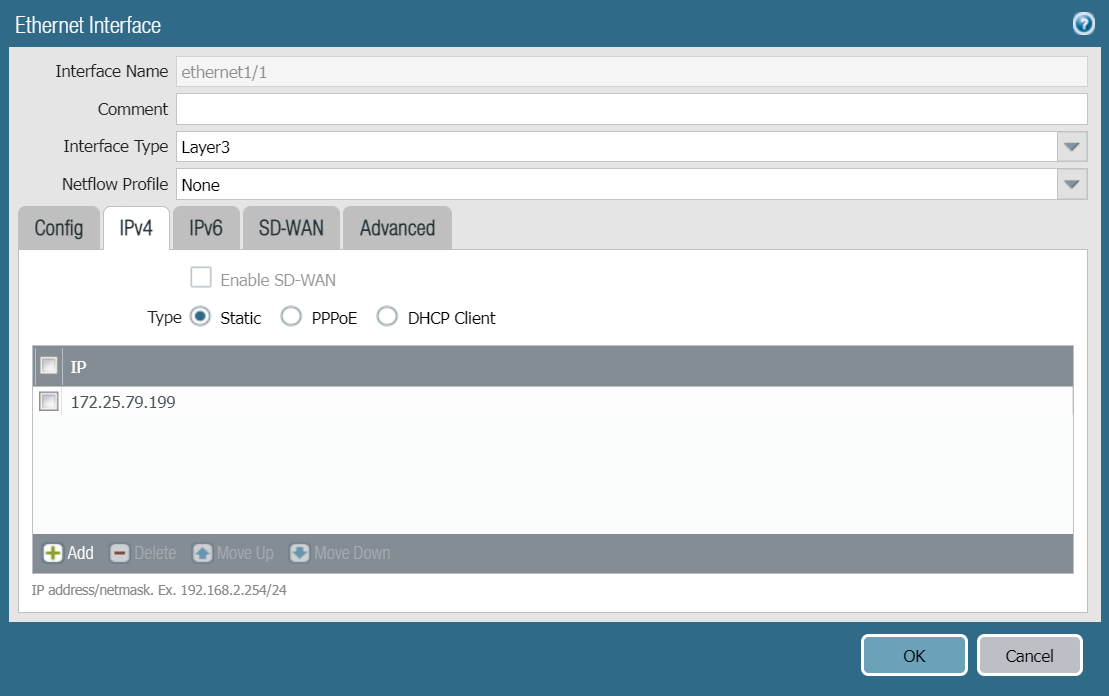Click into the Comment text field
1109x696 pixels.
[630, 109]
